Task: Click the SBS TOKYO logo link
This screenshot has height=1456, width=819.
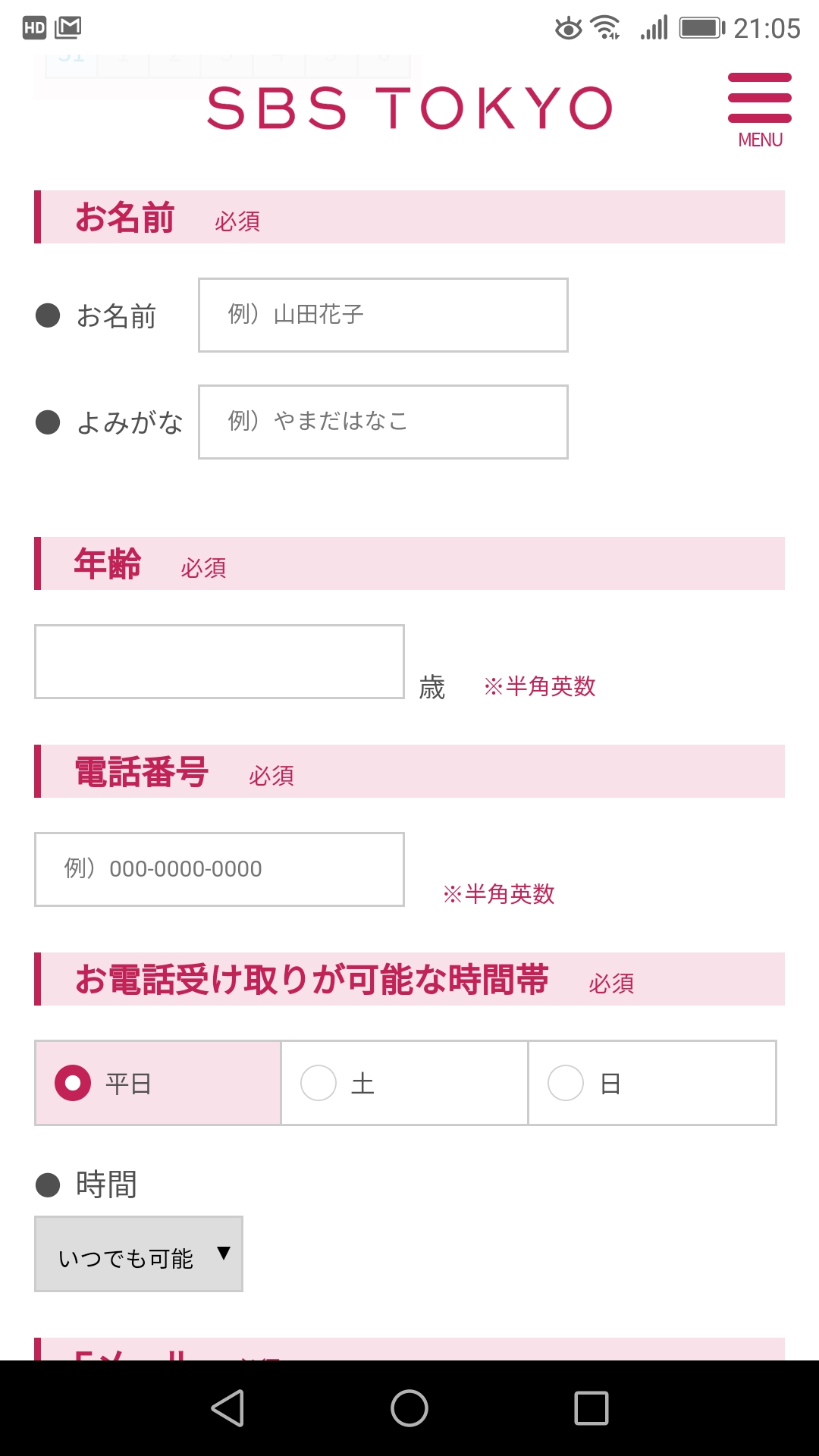Action: [x=409, y=108]
